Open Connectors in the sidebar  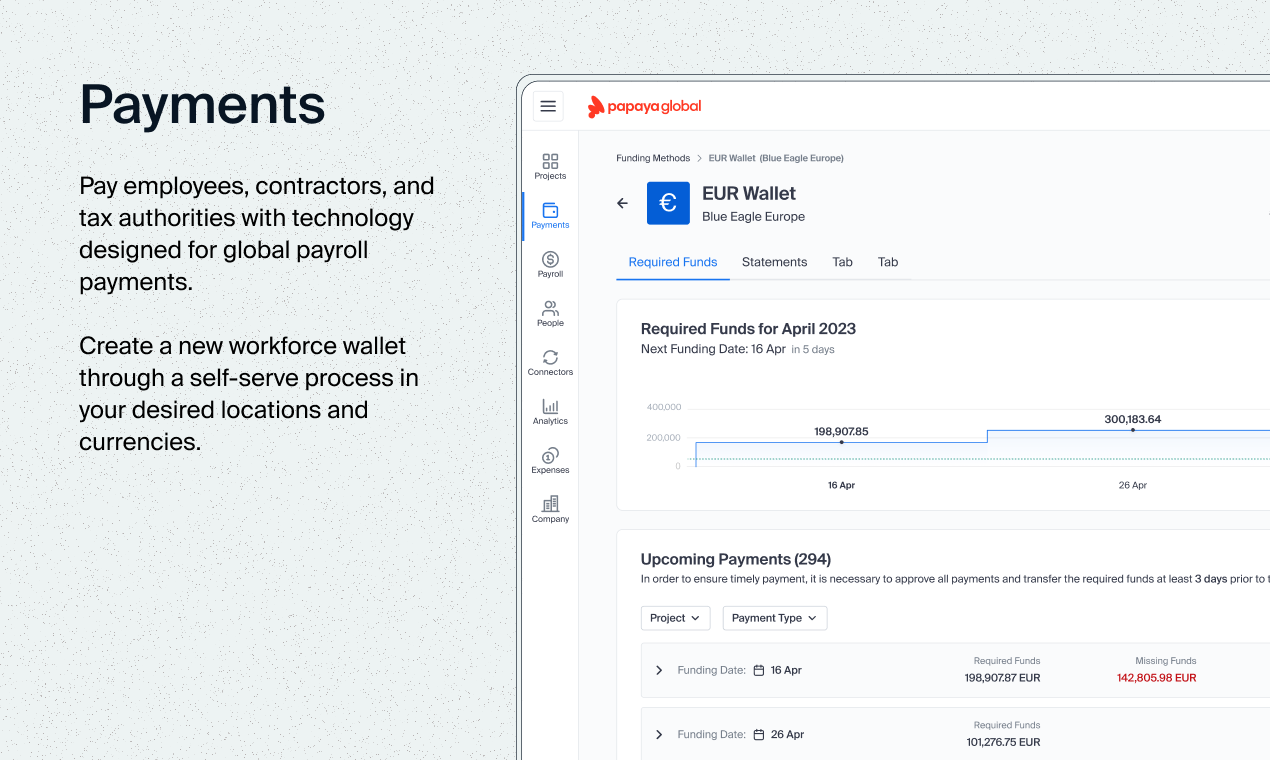point(550,362)
